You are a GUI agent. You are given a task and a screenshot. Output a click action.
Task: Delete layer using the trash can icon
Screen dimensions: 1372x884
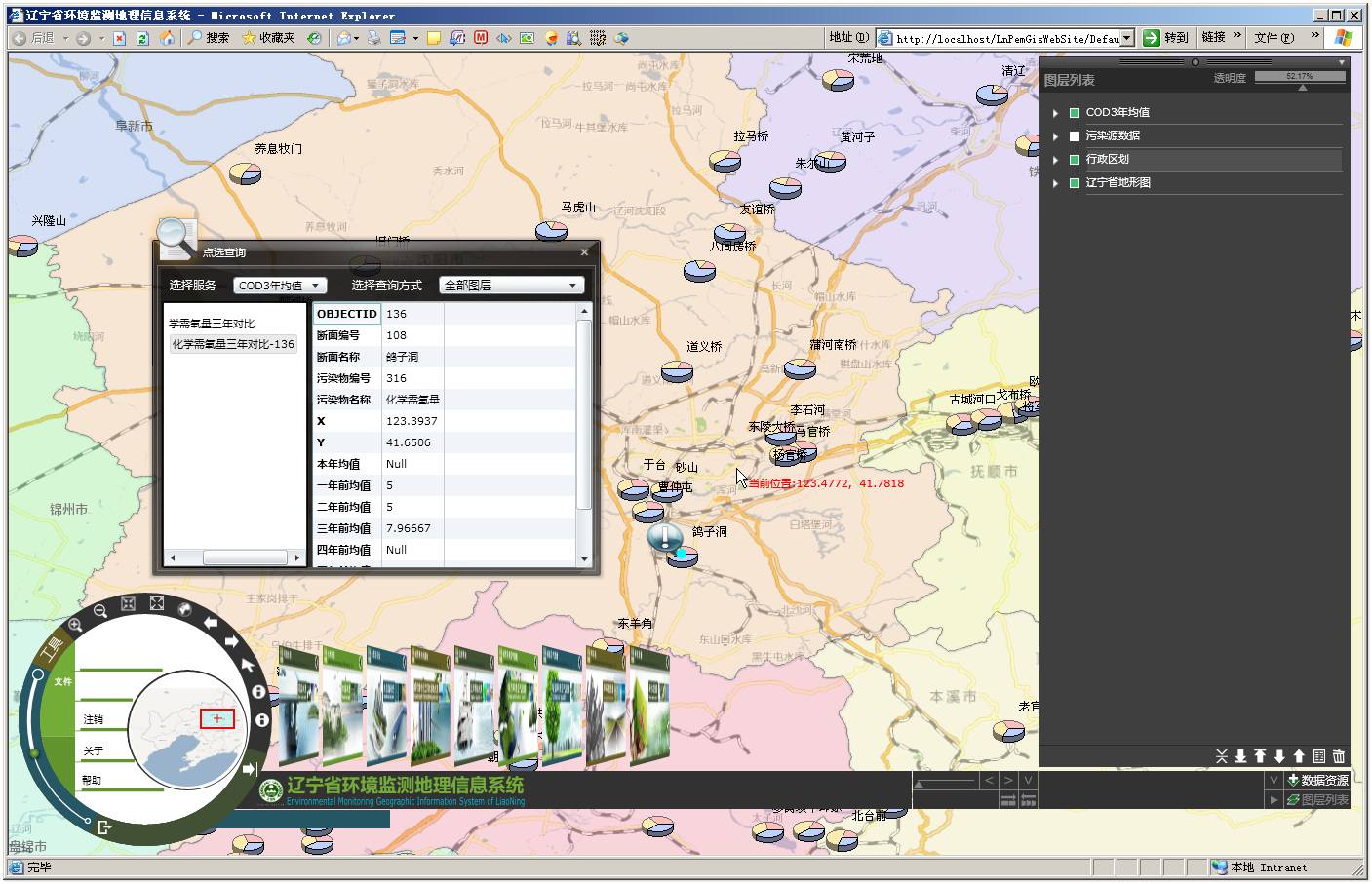pyautogui.click(x=1339, y=756)
